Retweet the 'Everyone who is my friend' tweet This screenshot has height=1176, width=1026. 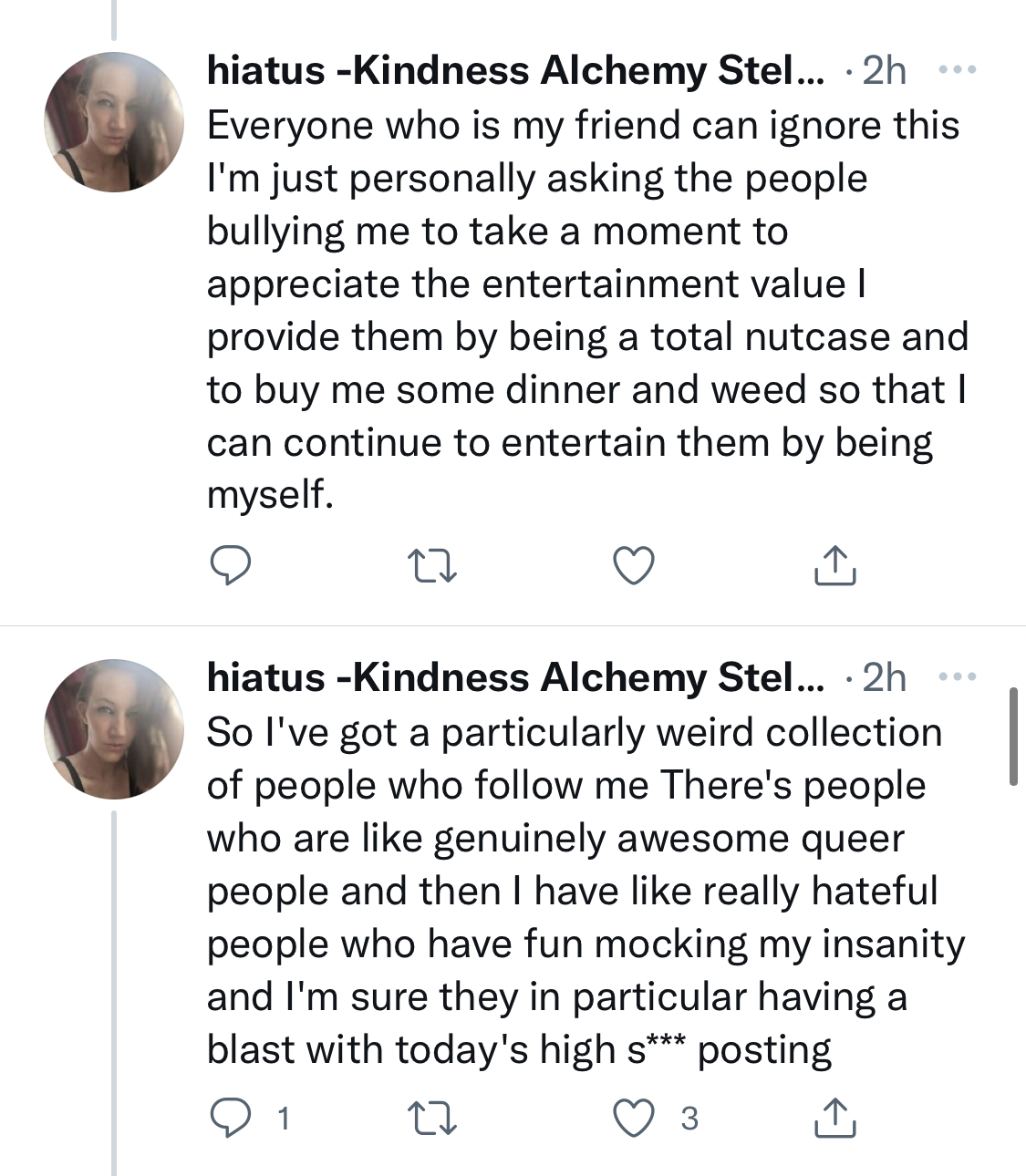pyautogui.click(x=431, y=566)
